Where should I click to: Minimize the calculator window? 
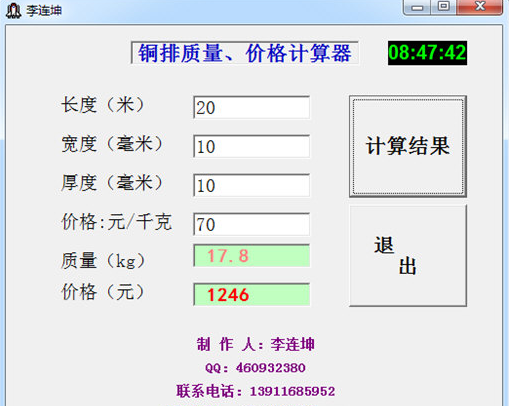pos(417,7)
